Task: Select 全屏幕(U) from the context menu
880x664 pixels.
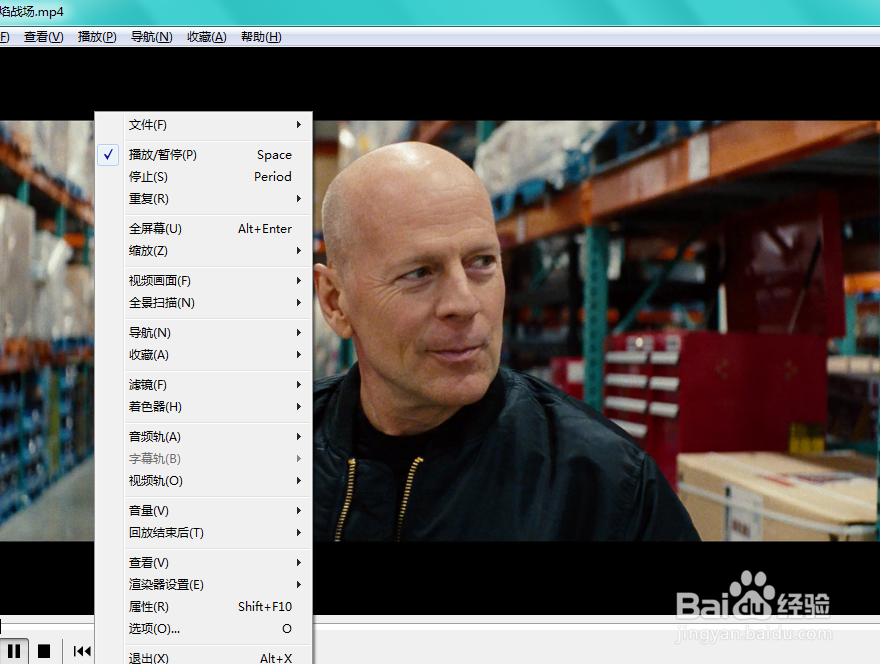Action: click(203, 228)
